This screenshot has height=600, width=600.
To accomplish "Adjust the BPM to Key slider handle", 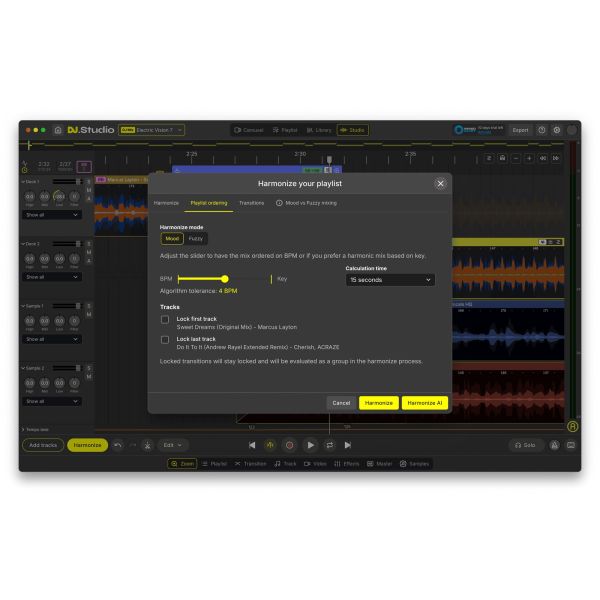I will coord(225,279).
